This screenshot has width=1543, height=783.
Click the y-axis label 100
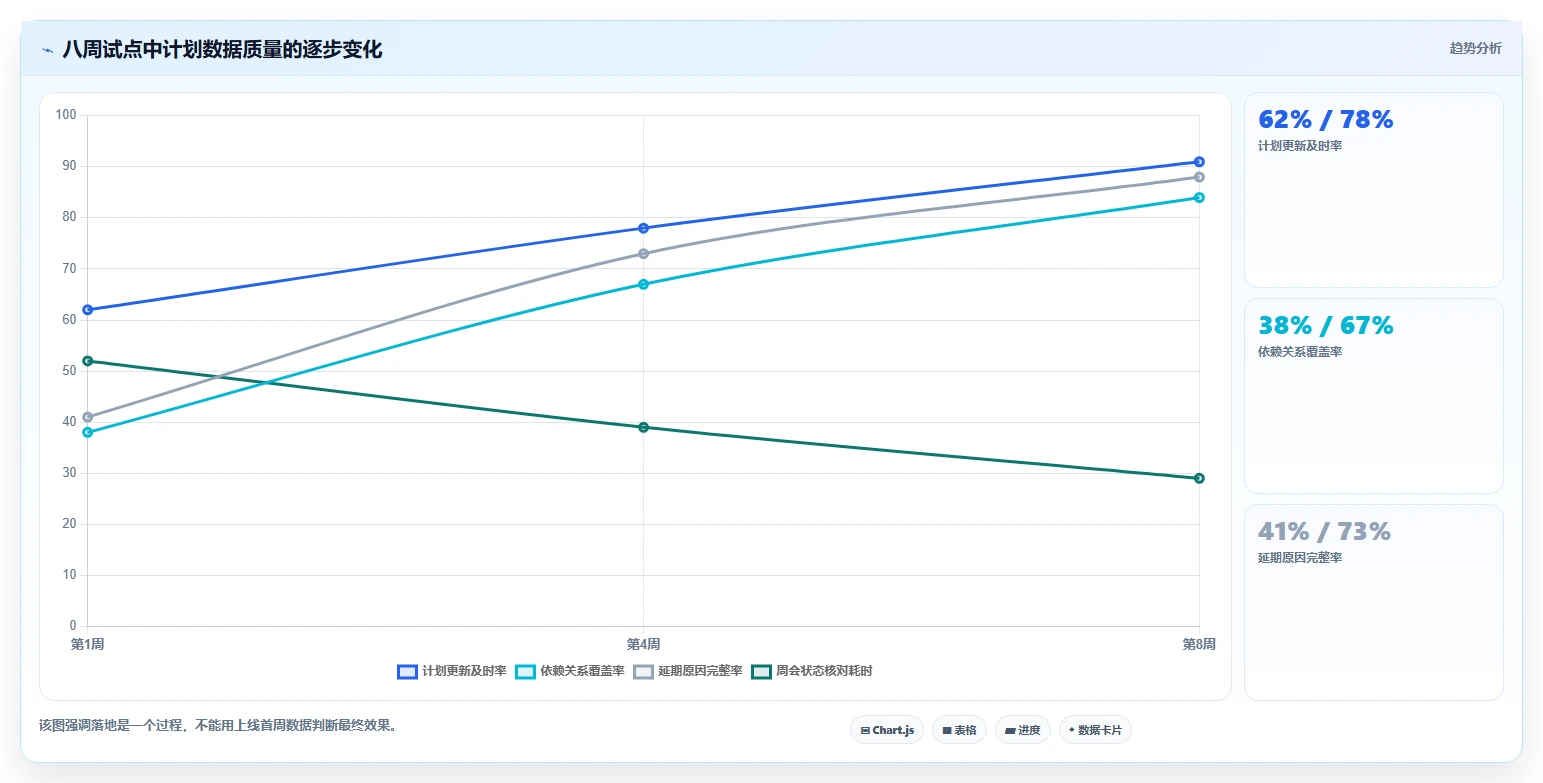[66, 115]
